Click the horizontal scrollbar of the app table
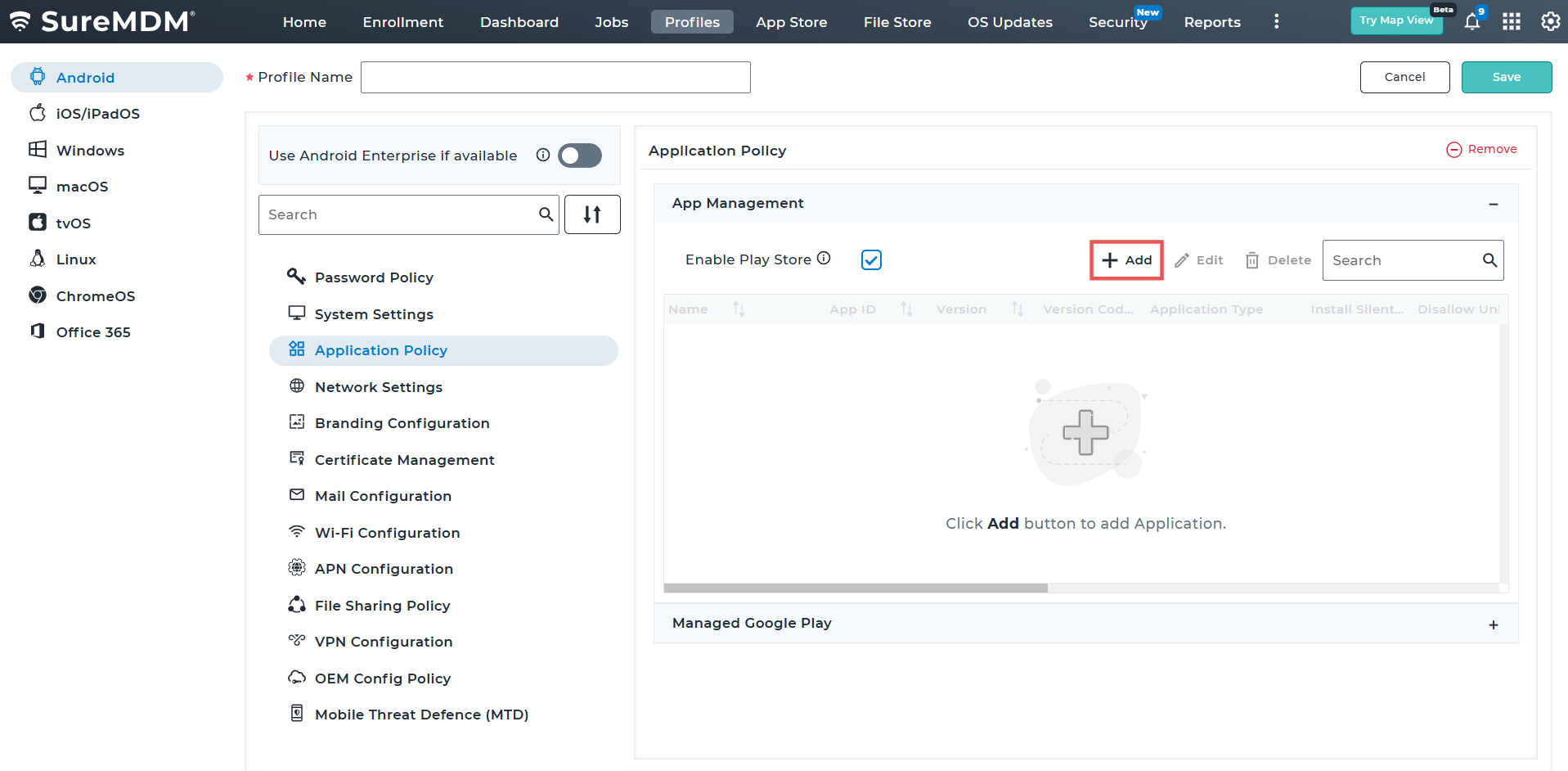The height and width of the screenshot is (771, 1568). [856, 588]
